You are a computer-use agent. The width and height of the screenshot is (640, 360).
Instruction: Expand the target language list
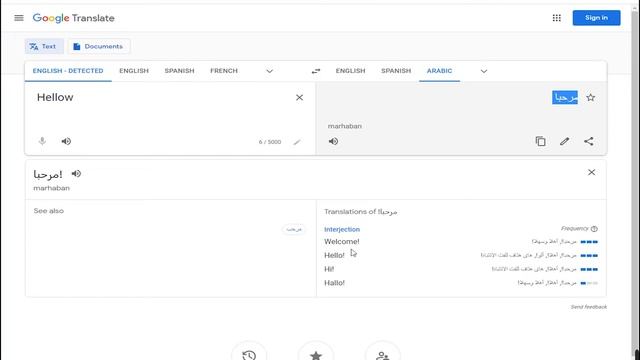484,71
